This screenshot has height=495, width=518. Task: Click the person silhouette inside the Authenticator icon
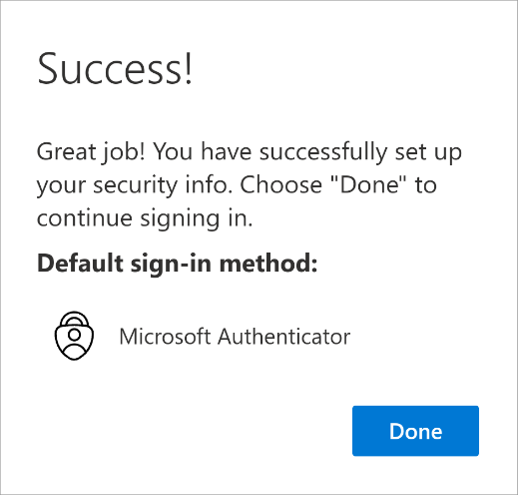74,342
